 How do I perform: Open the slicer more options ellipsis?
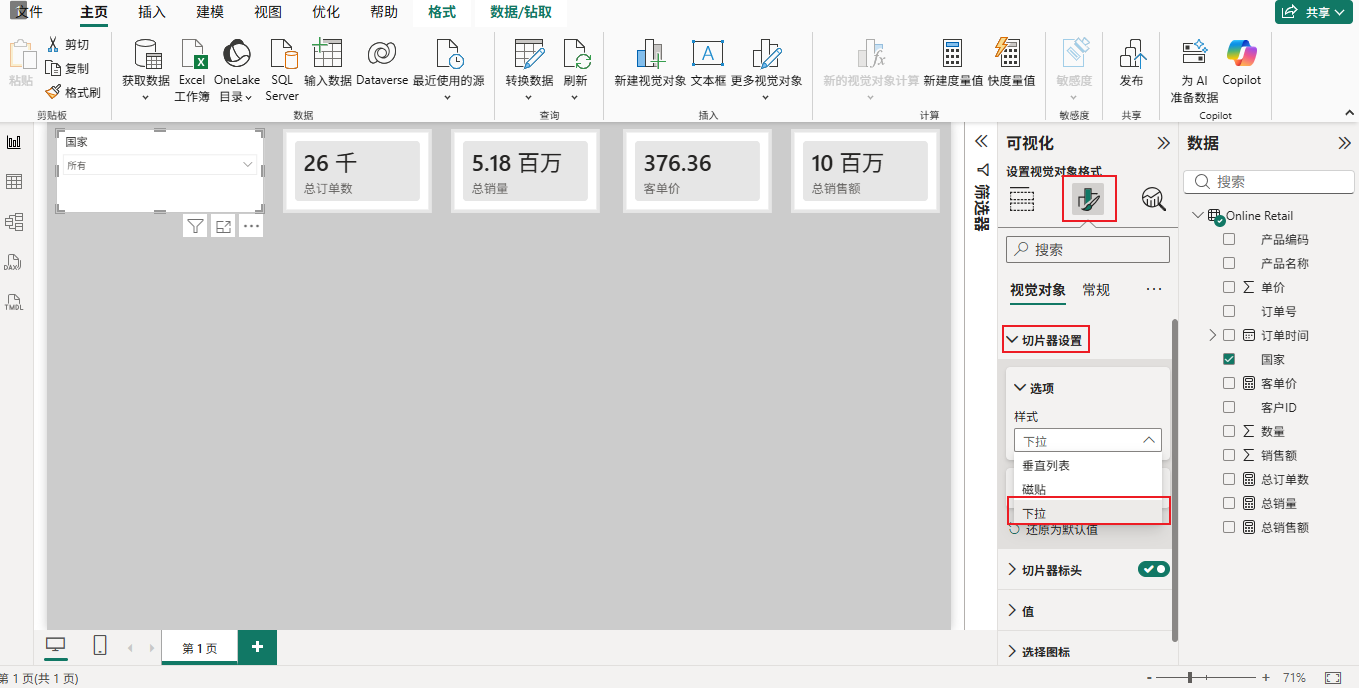pyautogui.click(x=251, y=227)
